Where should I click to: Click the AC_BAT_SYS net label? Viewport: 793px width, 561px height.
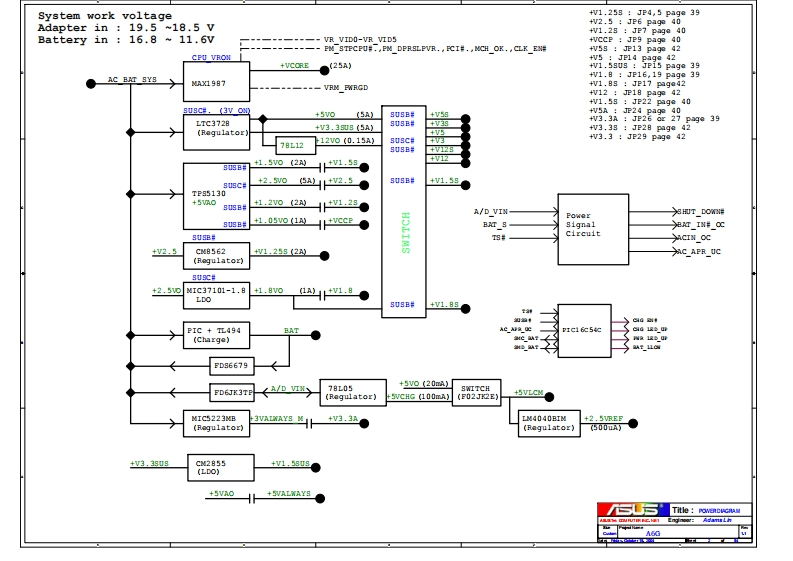click(x=131, y=78)
